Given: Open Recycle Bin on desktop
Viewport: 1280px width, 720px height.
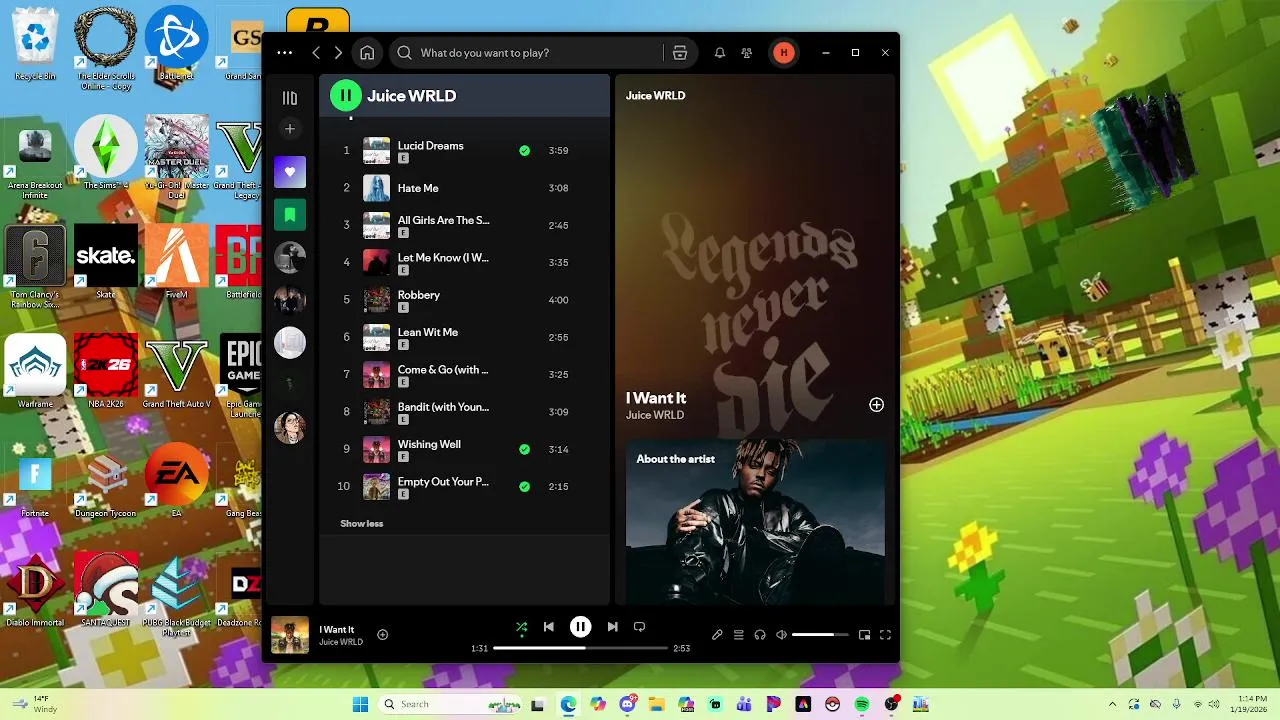Looking at the screenshot, I should [35, 44].
